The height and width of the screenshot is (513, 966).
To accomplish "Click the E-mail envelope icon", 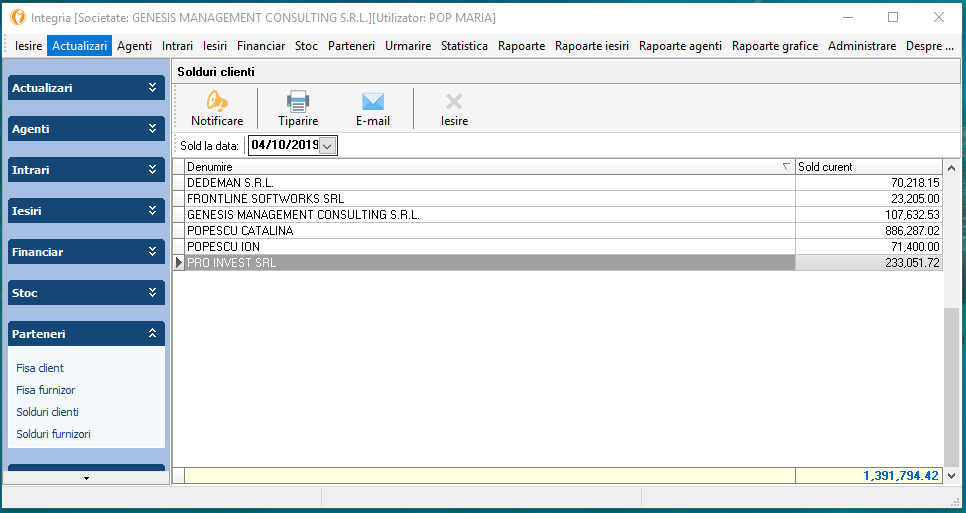I will pyautogui.click(x=373, y=101).
